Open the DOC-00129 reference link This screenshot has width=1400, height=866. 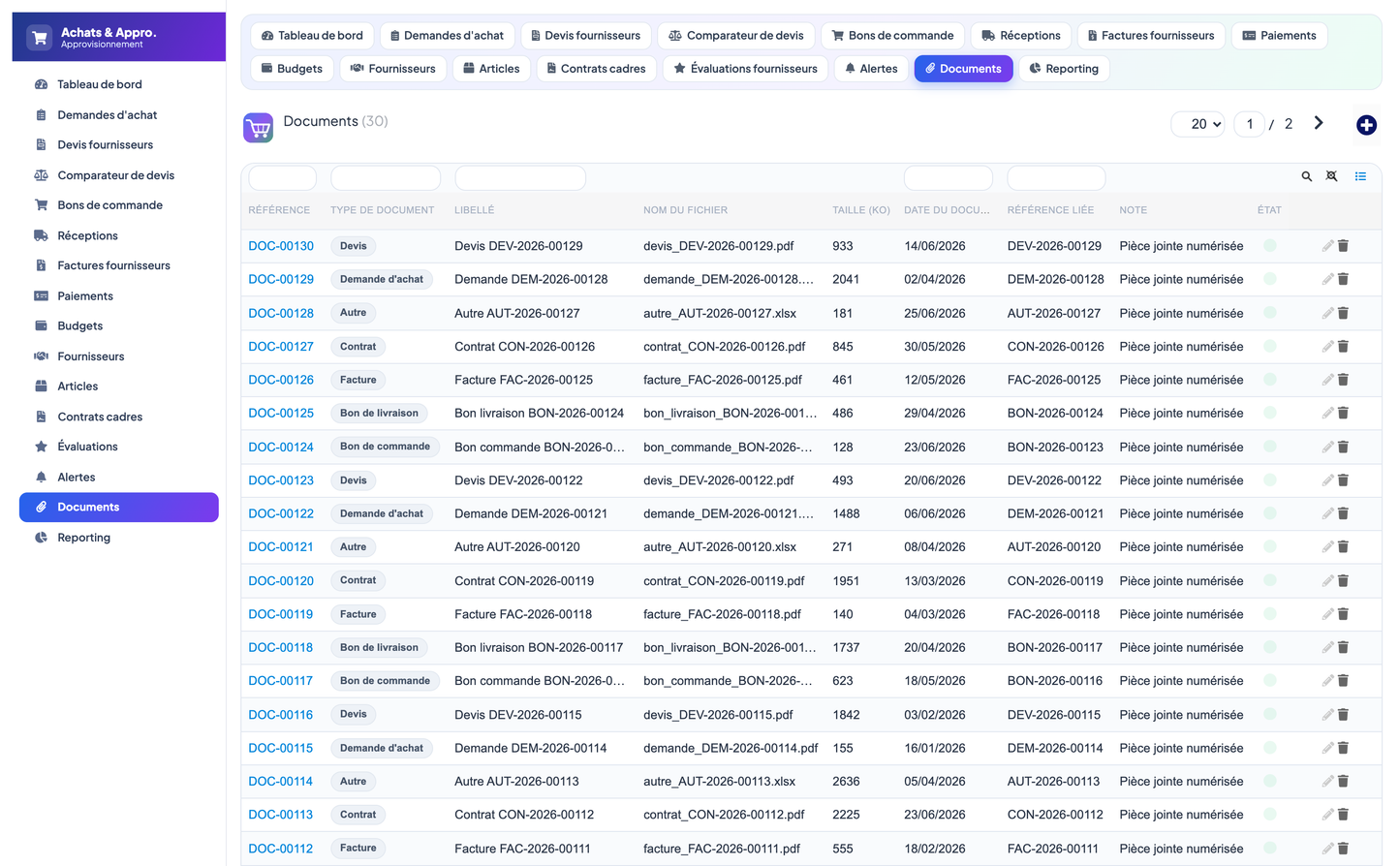(281, 279)
